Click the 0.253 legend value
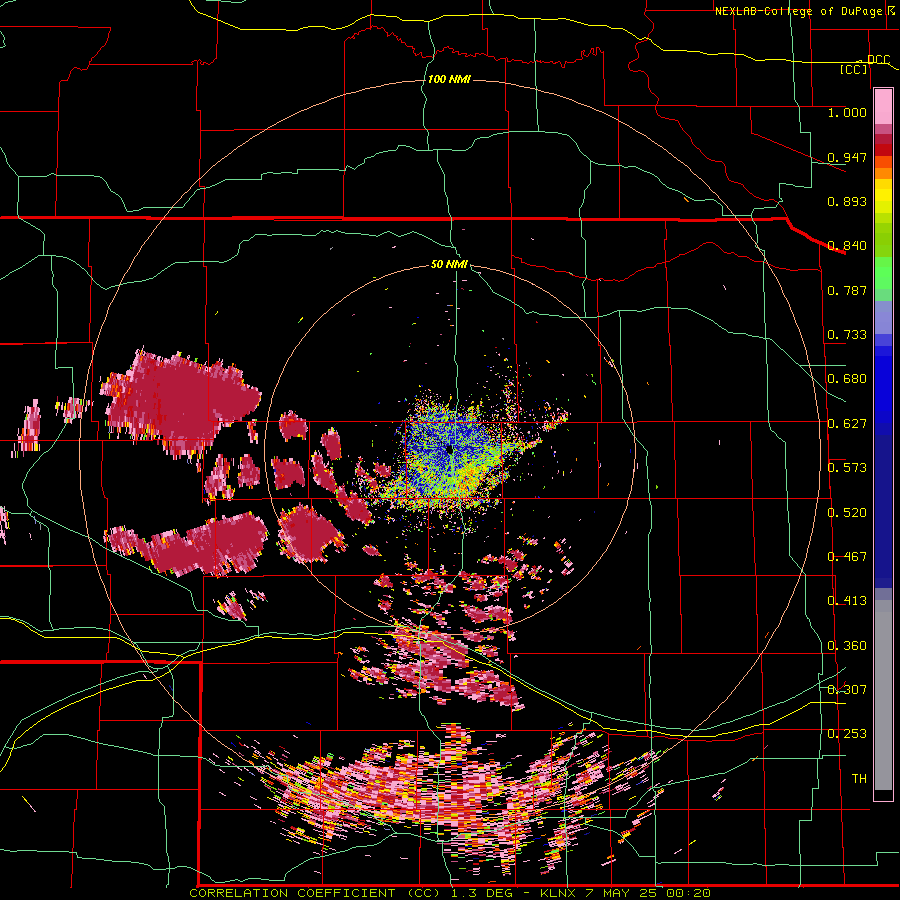Viewport: 900px width, 900px height. [x=847, y=734]
